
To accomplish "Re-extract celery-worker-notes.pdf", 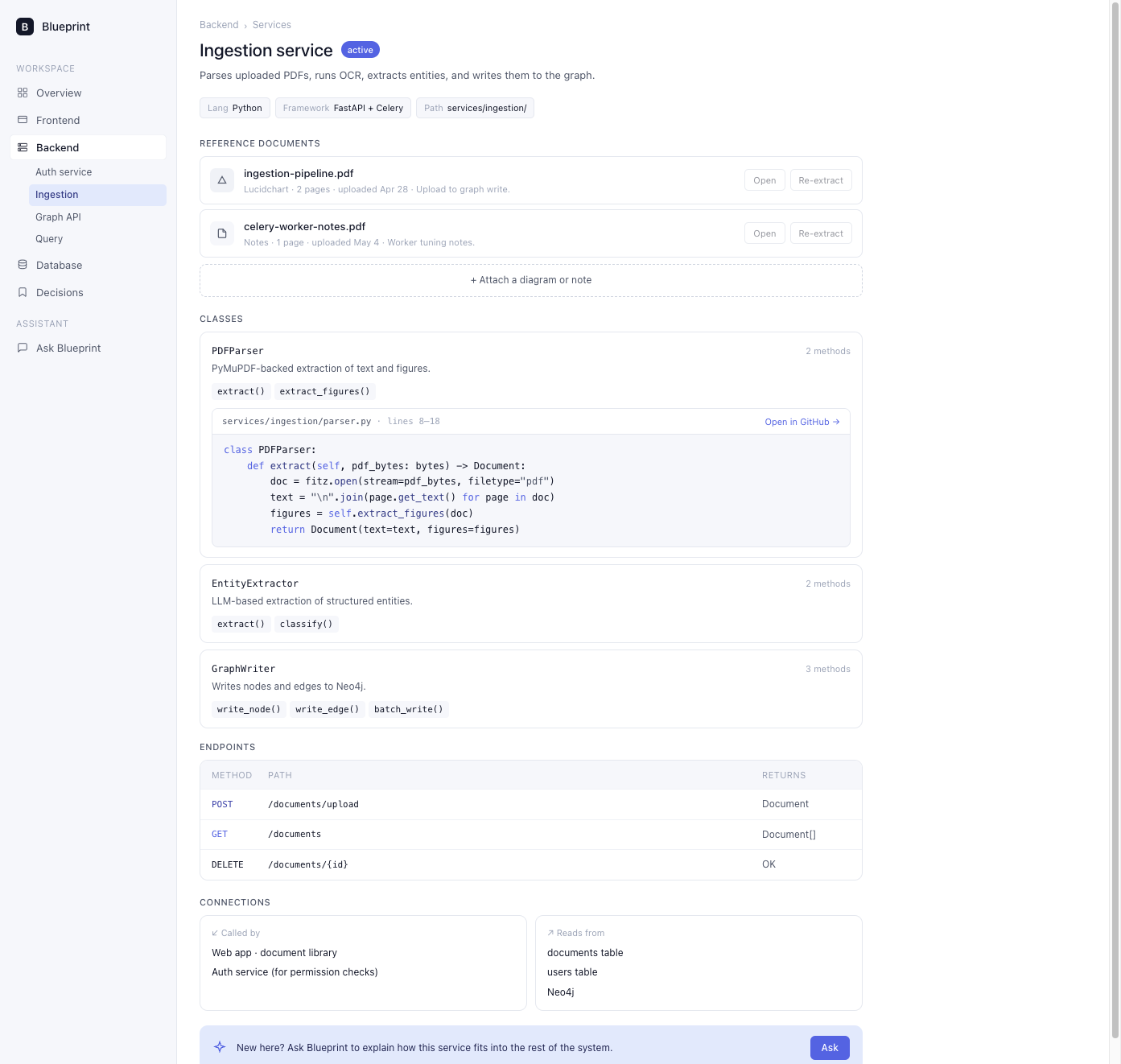I will 821,233.
